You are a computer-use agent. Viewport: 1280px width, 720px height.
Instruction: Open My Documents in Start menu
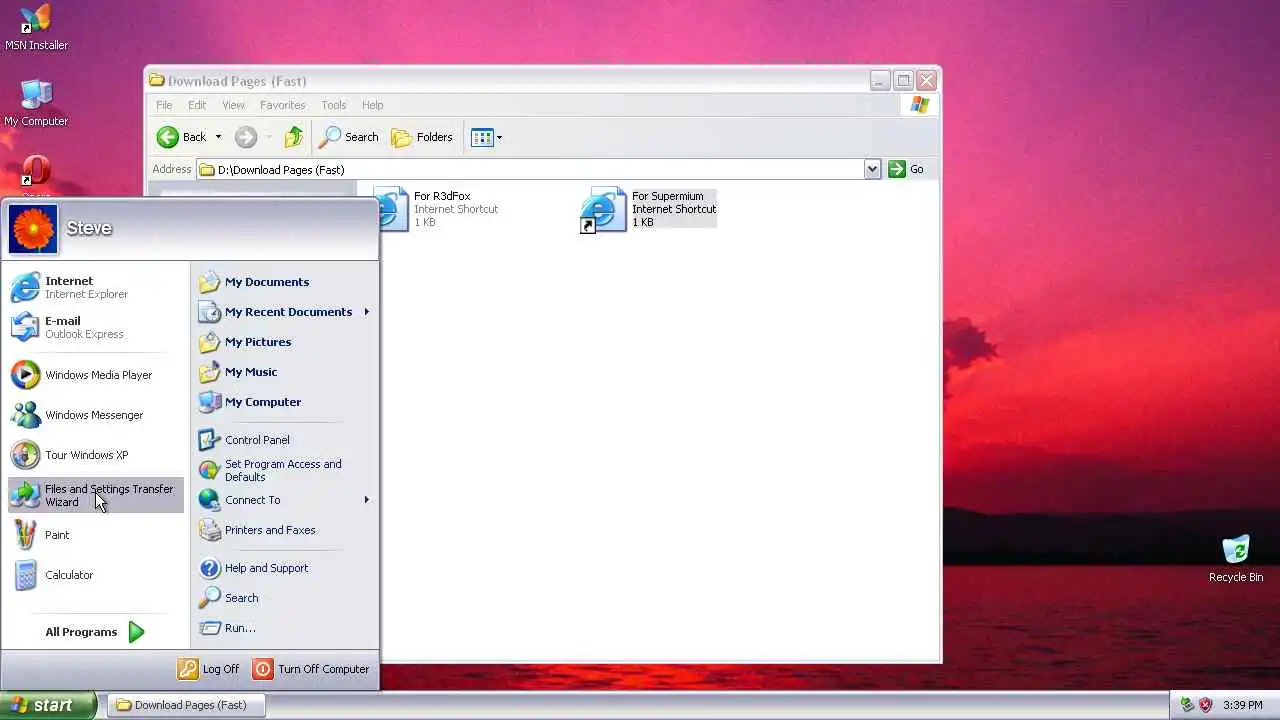tap(284, 282)
